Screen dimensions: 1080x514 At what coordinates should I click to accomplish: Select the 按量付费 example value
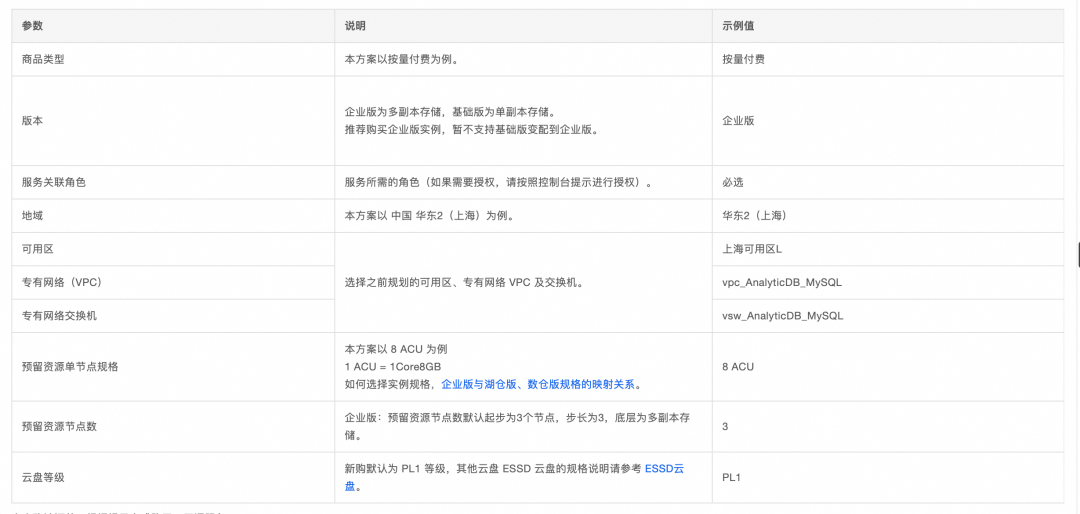pyautogui.click(x=888, y=59)
